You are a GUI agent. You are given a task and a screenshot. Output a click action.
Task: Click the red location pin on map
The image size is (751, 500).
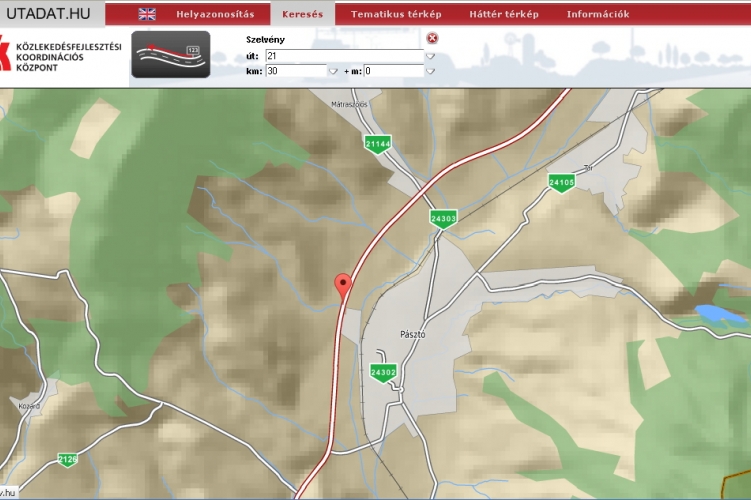pyautogui.click(x=344, y=284)
